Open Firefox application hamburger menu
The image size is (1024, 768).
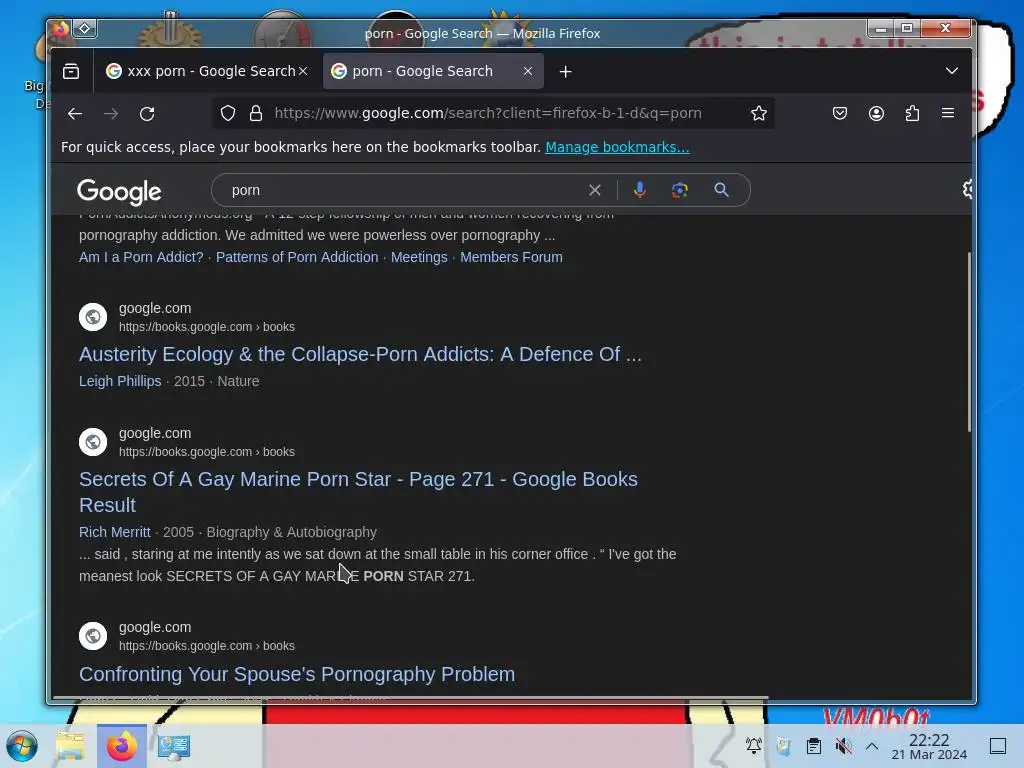tap(948, 113)
